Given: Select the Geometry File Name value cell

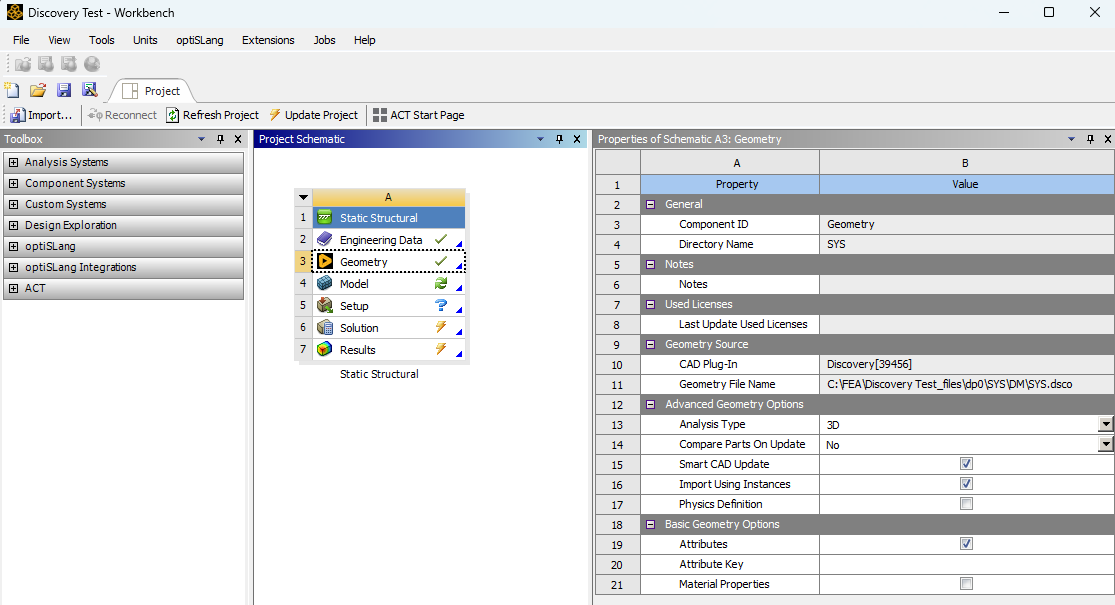Looking at the screenshot, I should [x=967, y=384].
